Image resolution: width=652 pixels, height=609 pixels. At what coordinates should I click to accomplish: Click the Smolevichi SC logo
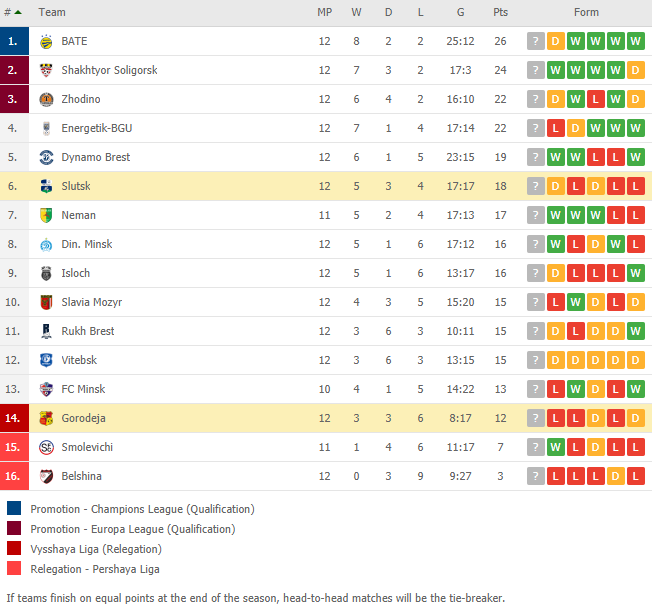pos(46,447)
